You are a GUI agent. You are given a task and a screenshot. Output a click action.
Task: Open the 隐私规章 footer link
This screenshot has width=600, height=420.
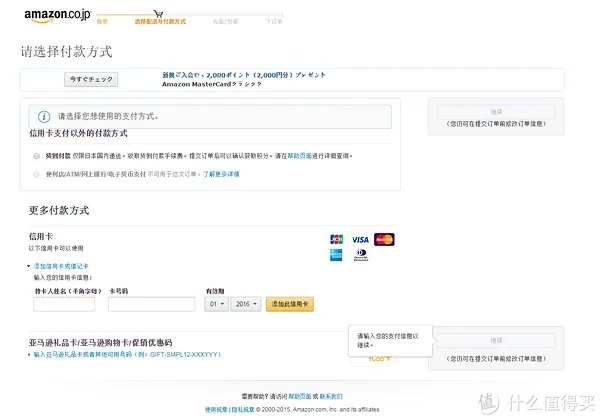pos(243,410)
